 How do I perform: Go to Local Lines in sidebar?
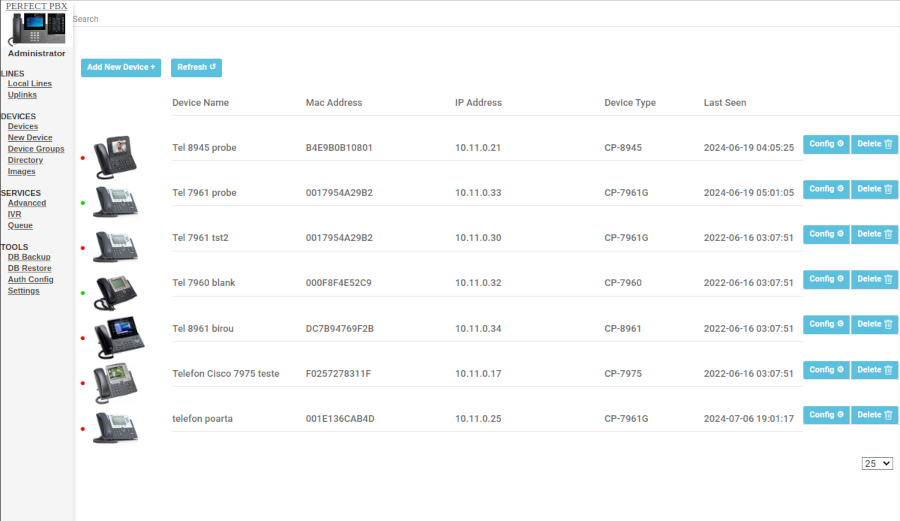pos(30,84)
